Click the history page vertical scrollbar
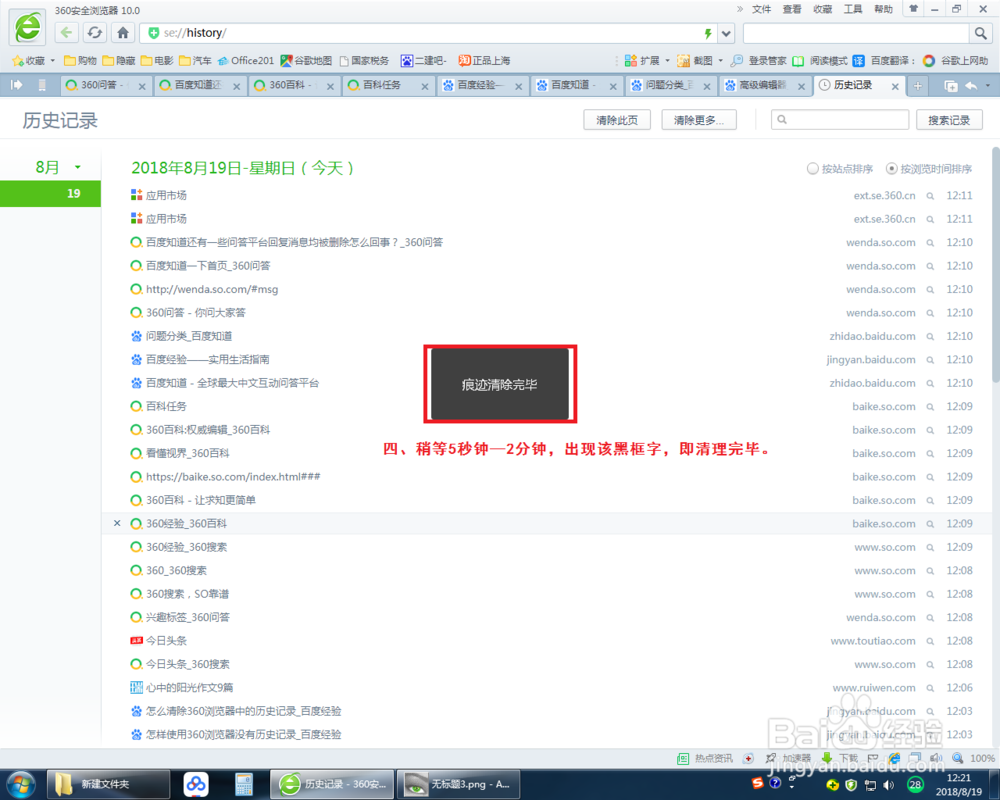1000x800 pixels. 996,265
